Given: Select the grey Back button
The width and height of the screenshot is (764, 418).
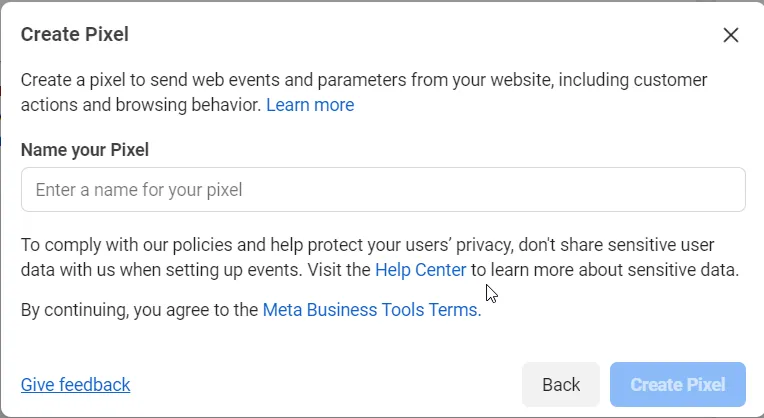Looking at the screenshot, I should click(x=561, y=385).
